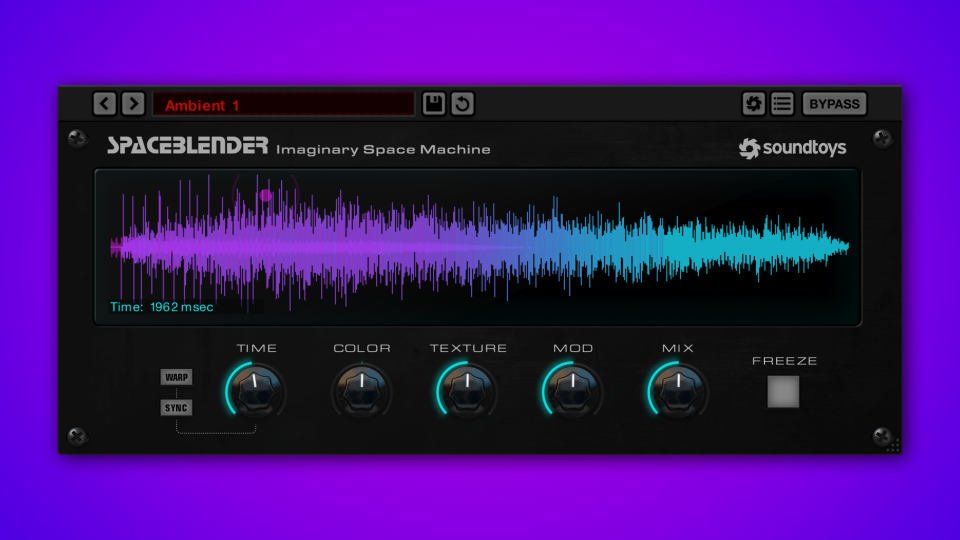Click the Imaginary Space Machine subtitle
Viewport: 960px width, 540px height.
[x=383, y=149]
